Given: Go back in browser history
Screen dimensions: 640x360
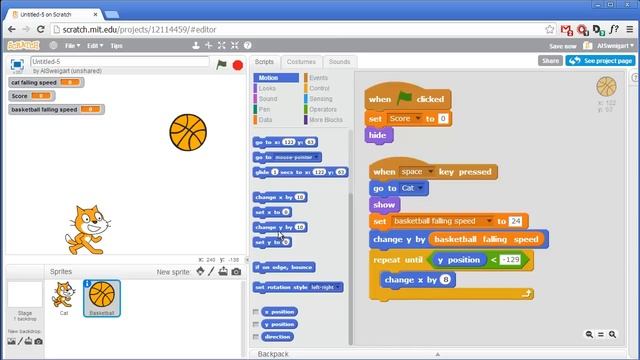Looking at the screenshot, I should point(12,29).
